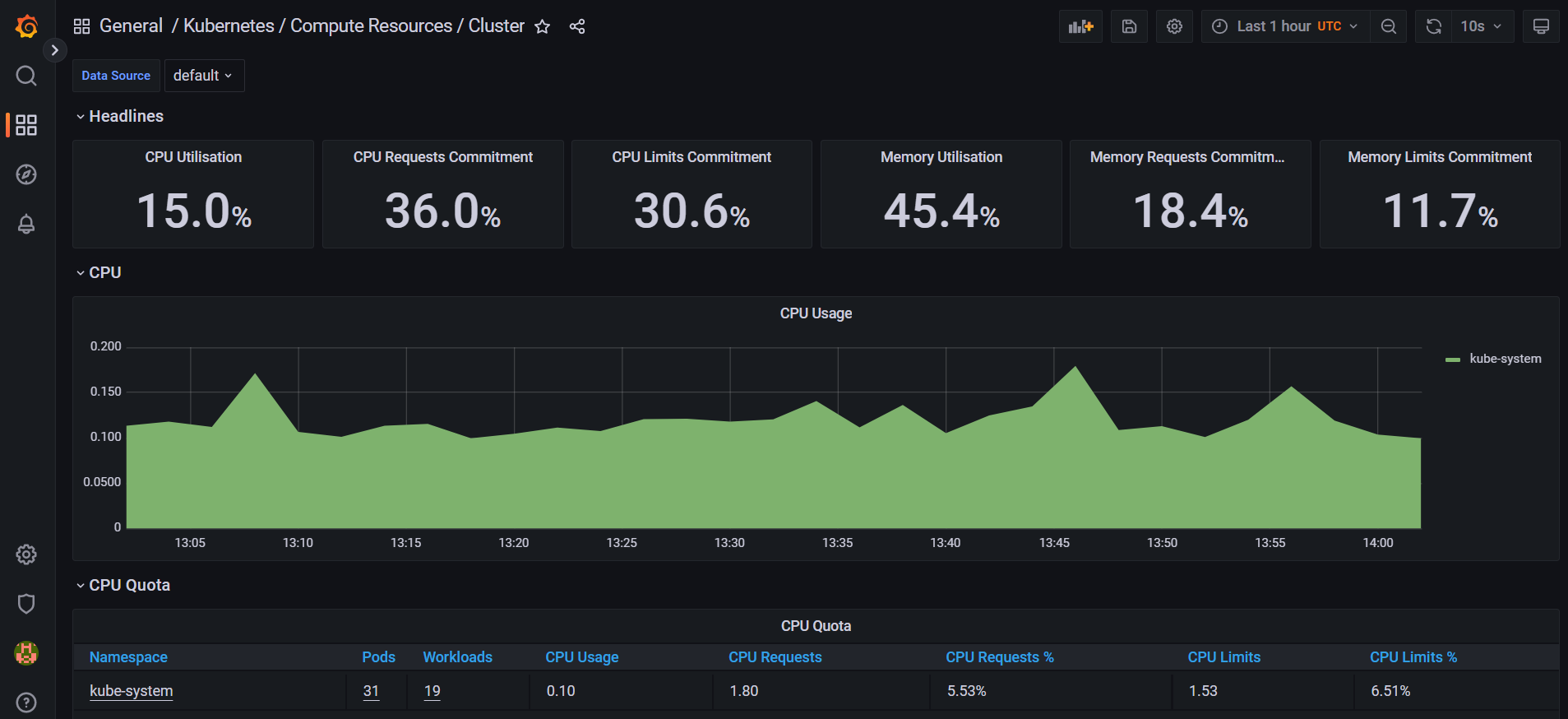Sort table by CPU Usage column
The height and width of the screenshot is (719, 1568).
[x=581, y=657]
